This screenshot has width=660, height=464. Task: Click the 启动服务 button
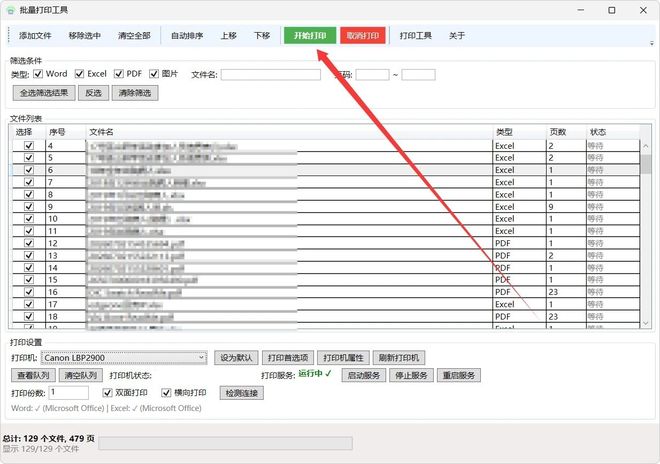(x=364, y=376)
